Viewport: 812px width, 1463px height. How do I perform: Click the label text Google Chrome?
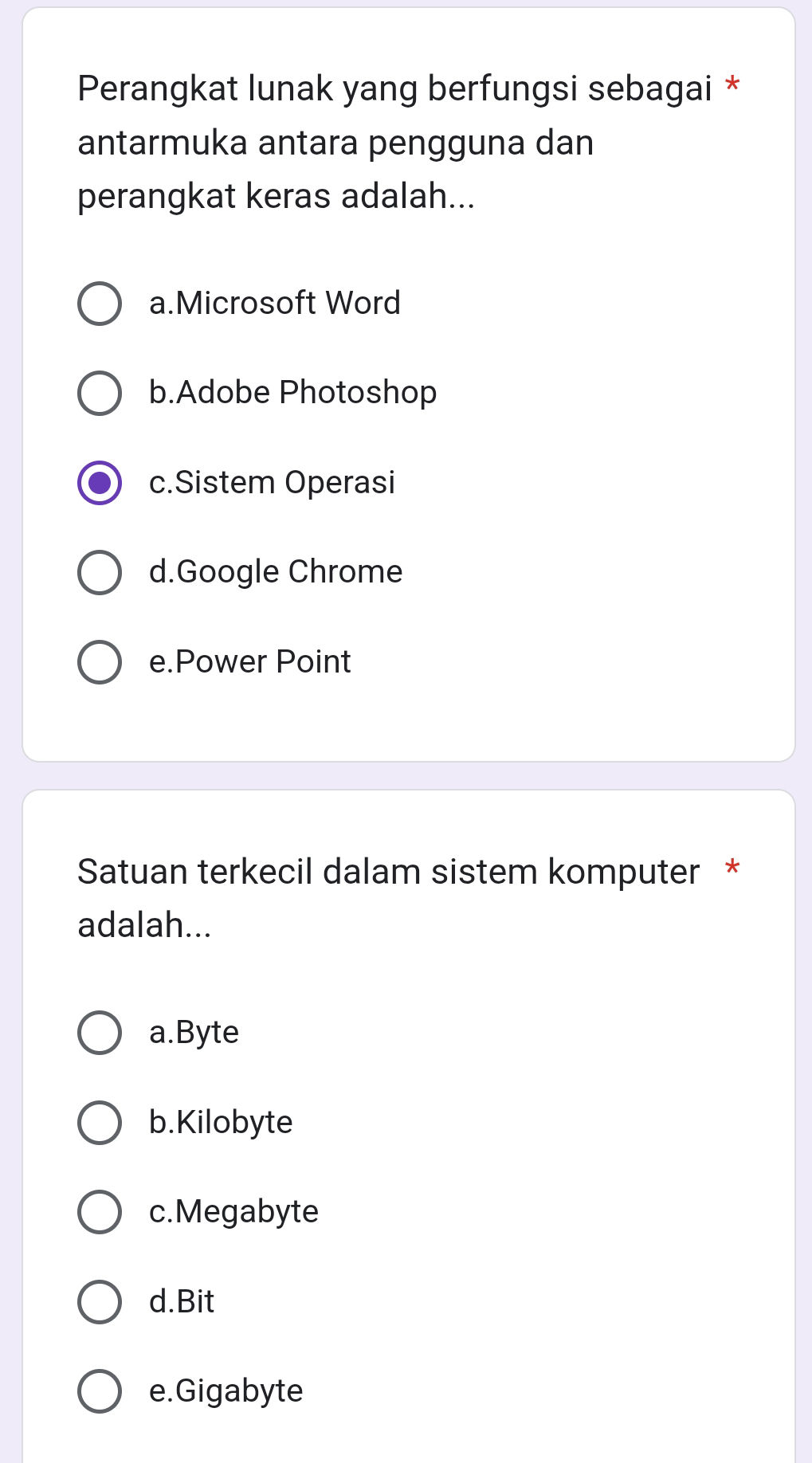[x=275, y=571]
